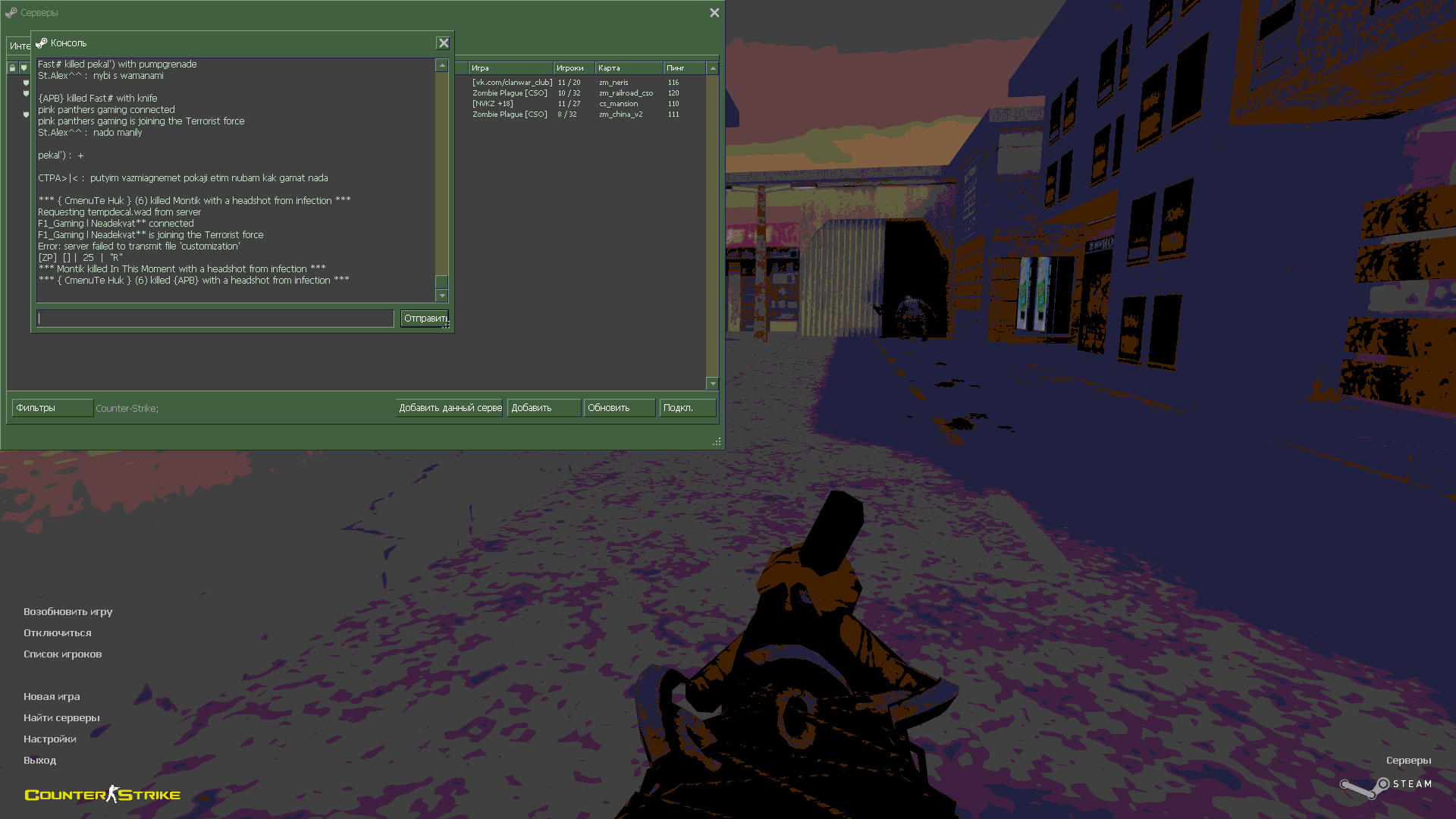Select the Инте... tab in Servers window
Viewport: 1456px width, 819px height.
[x=20, y=46]
